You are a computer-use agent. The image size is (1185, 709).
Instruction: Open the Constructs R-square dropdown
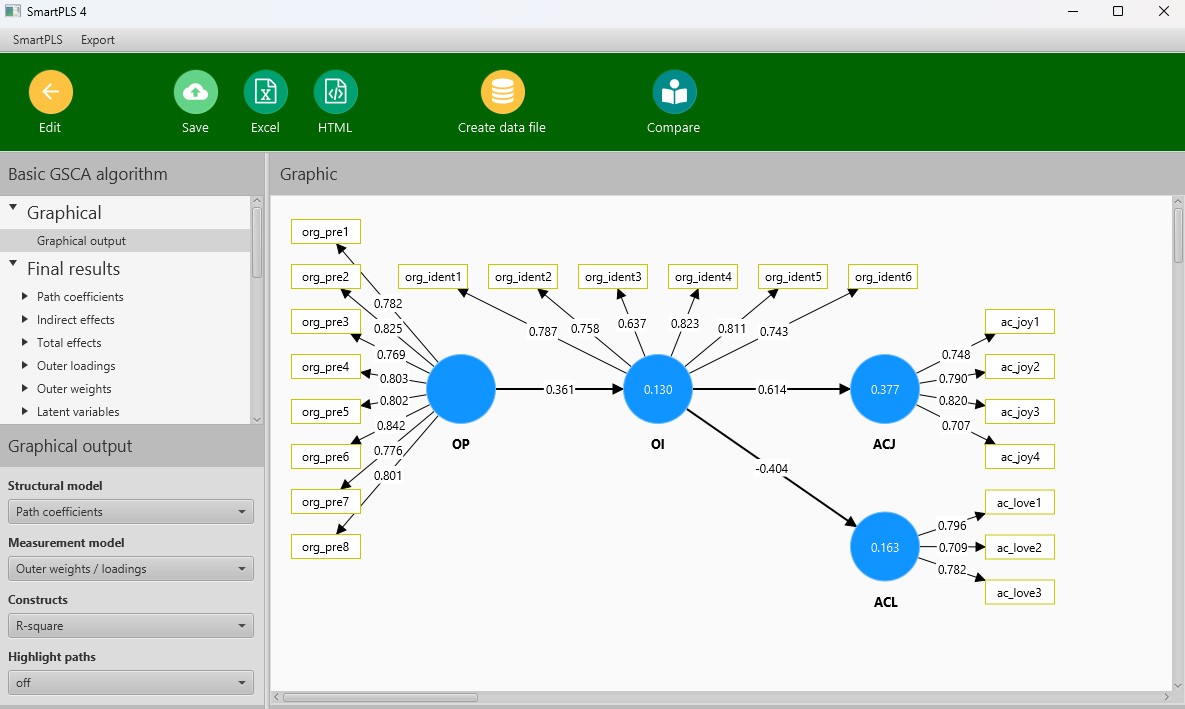click(130, 626)
